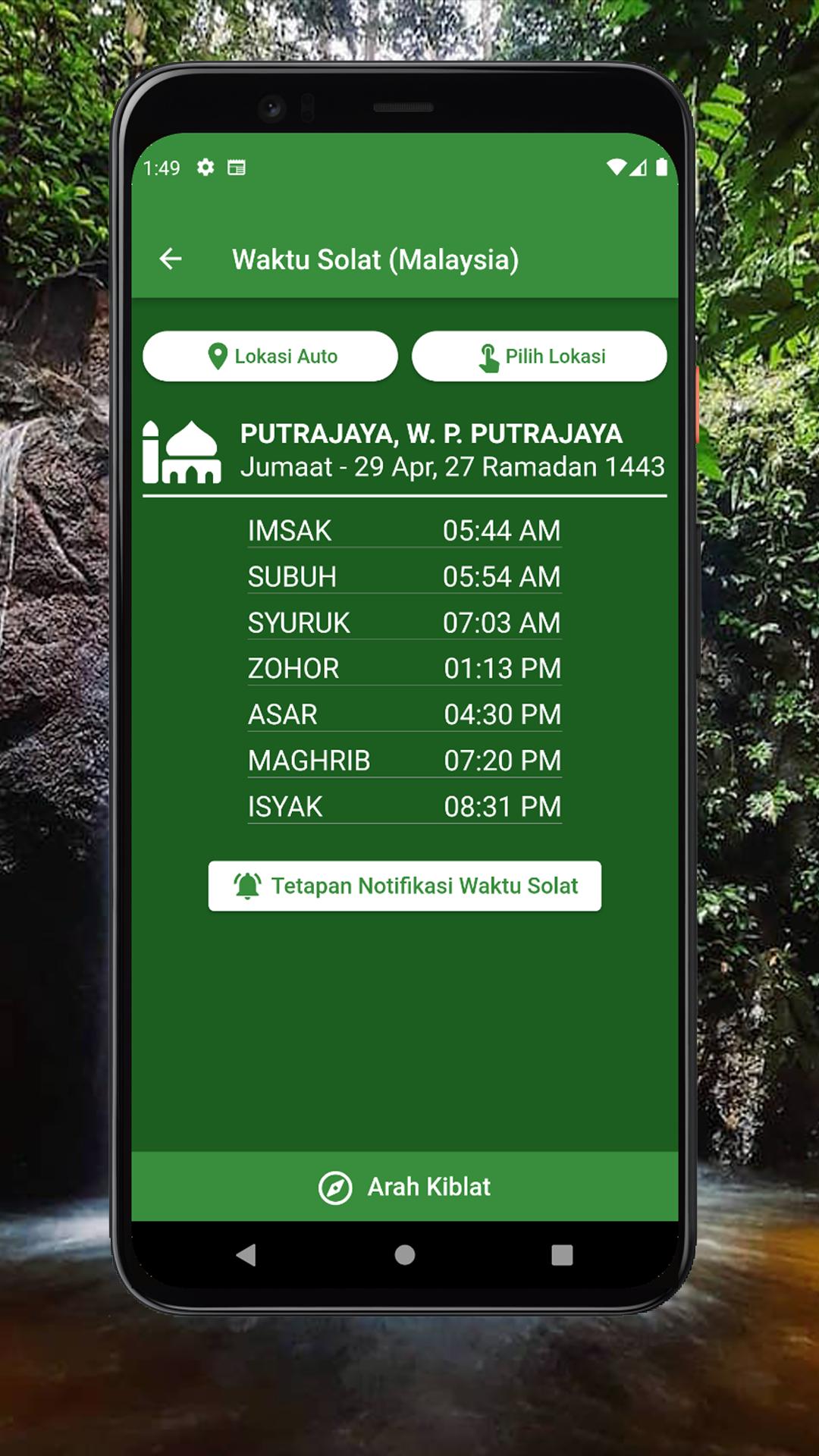Tap the back arrow icon

point(171,259)
